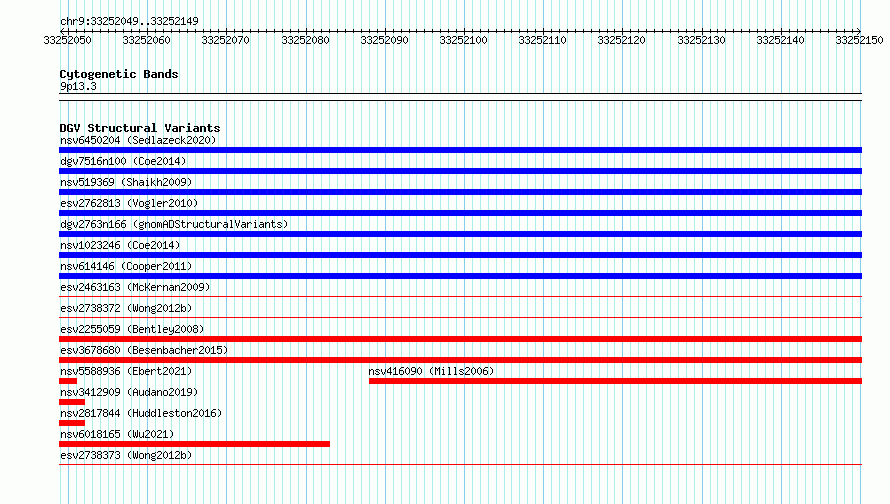Click ruler position 33252080
Viewport: 890px width, 504px height.
[x=305, y=40]
